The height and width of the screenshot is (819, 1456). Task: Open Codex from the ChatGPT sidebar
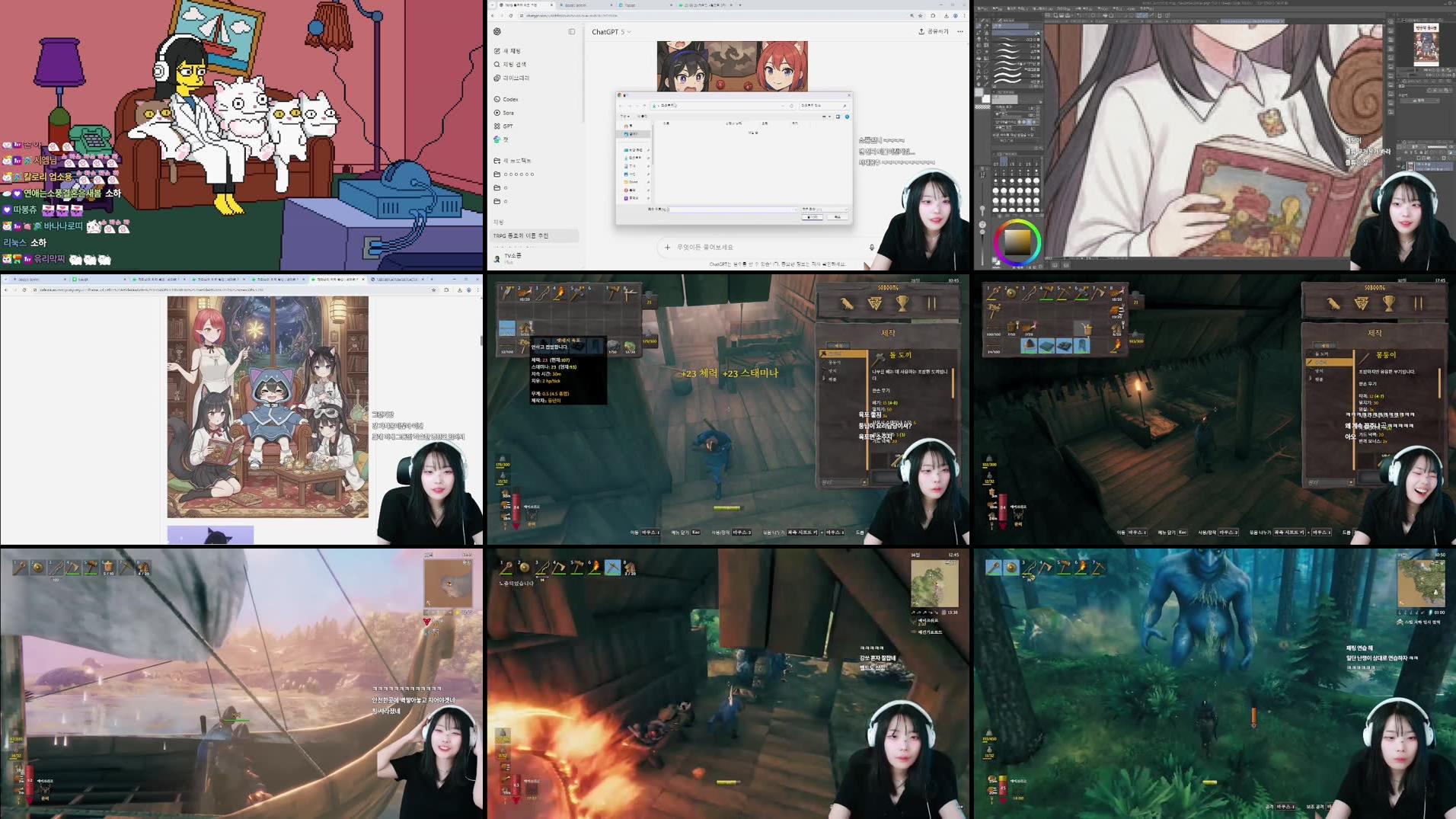506,99
